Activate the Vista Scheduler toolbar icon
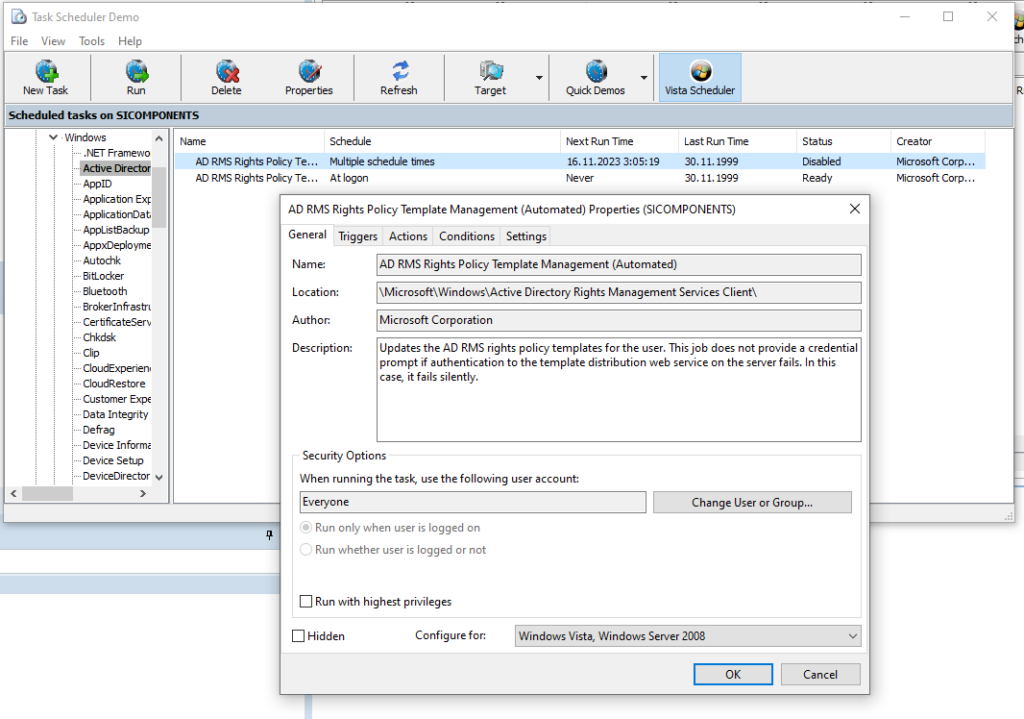The image size is (1024, 719). point(699,77)
